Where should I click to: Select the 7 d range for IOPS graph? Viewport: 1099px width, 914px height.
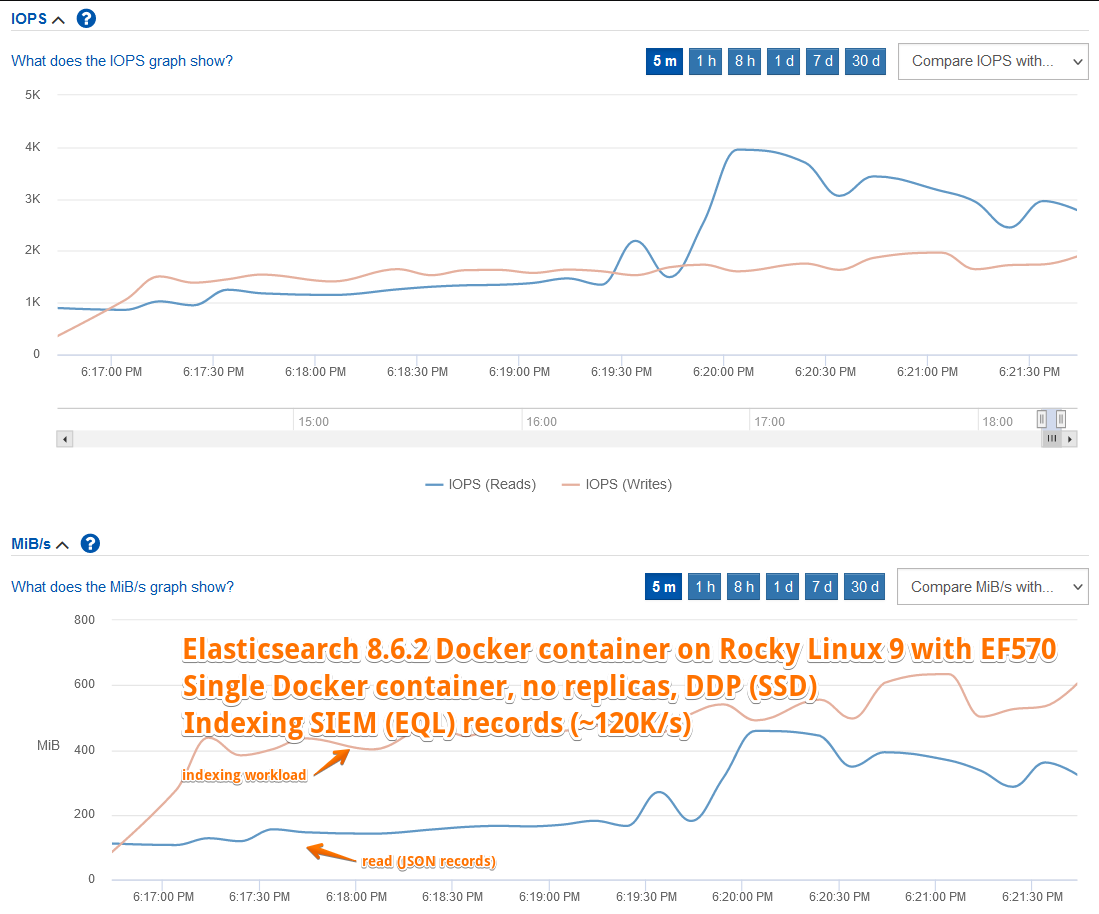tap(822, 61)
